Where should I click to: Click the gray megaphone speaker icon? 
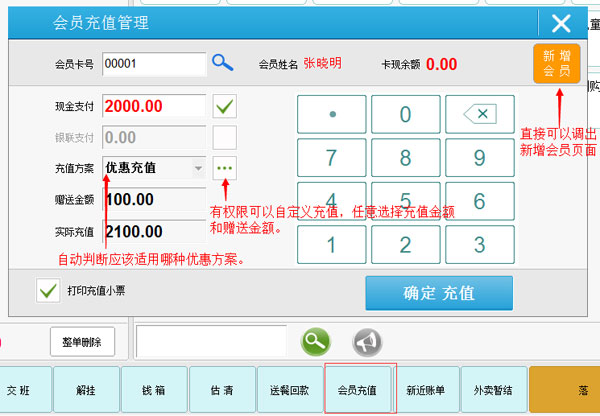[367, 341]
